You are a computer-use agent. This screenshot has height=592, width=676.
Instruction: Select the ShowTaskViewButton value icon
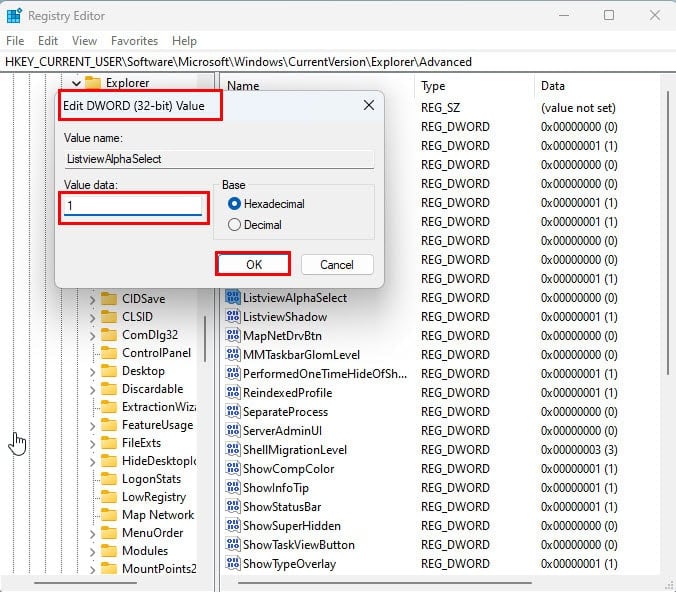click(x=233, y=544)
